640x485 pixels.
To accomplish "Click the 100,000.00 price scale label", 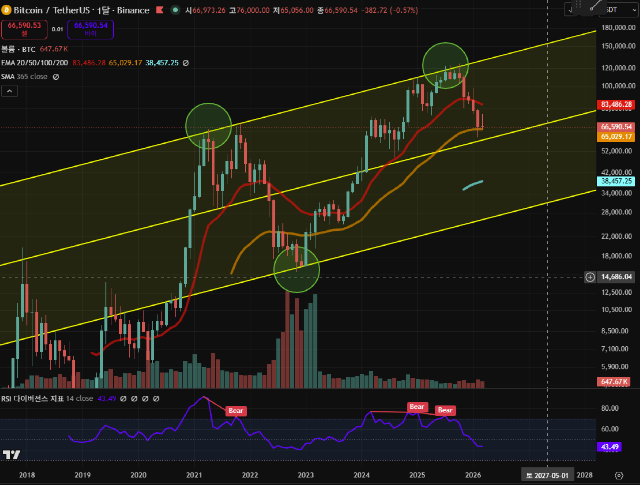I will (x=618, y=86).
